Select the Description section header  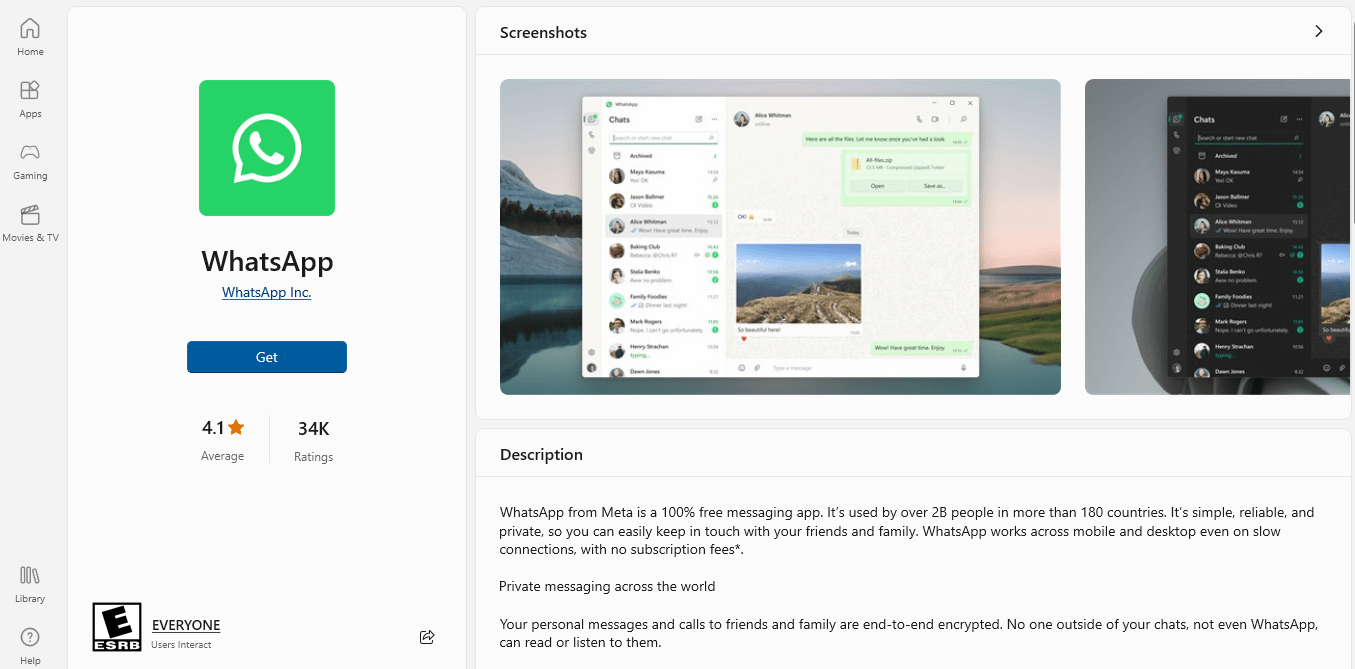540,454
